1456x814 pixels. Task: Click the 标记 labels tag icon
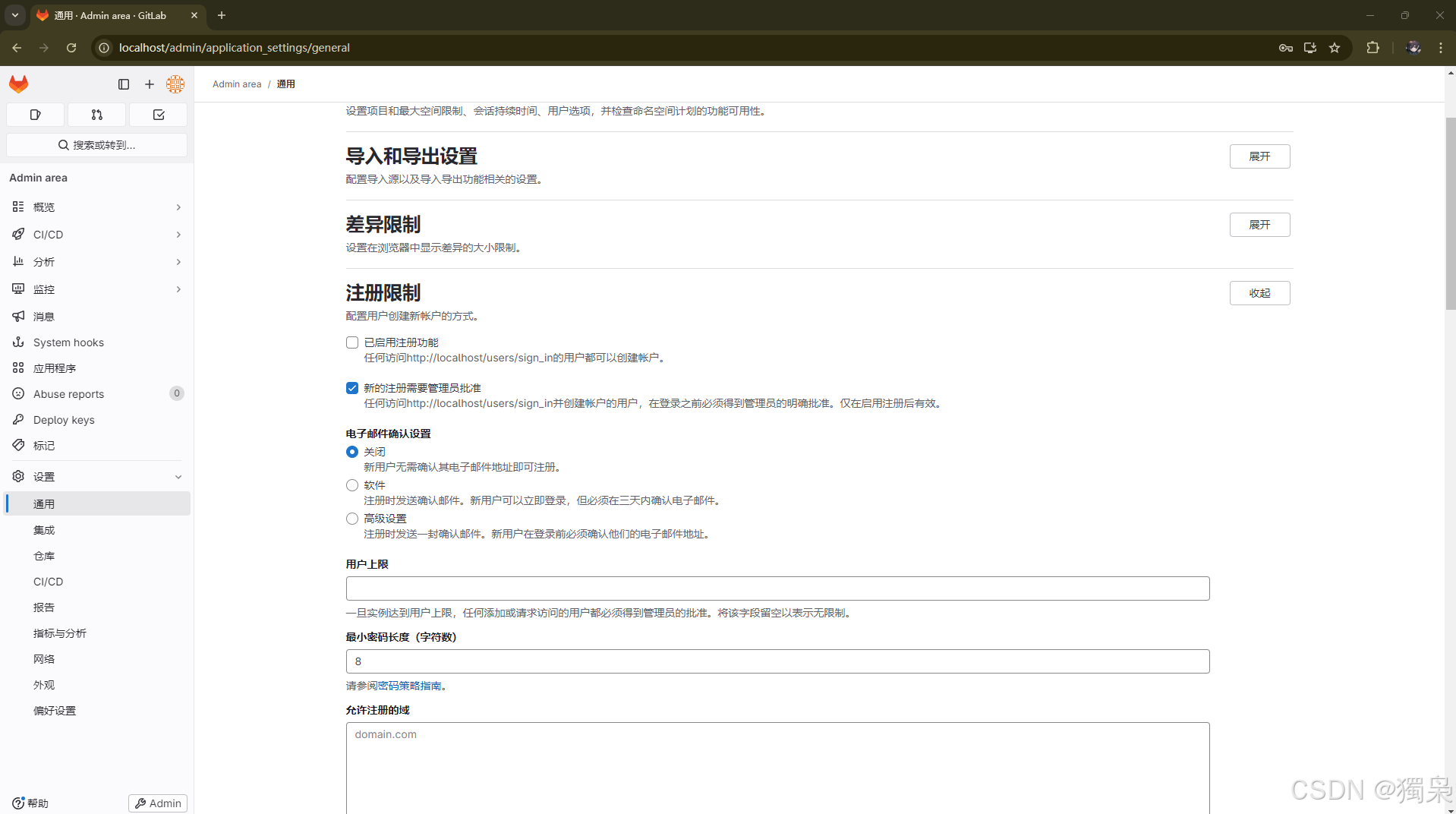[x=18, y=445]
